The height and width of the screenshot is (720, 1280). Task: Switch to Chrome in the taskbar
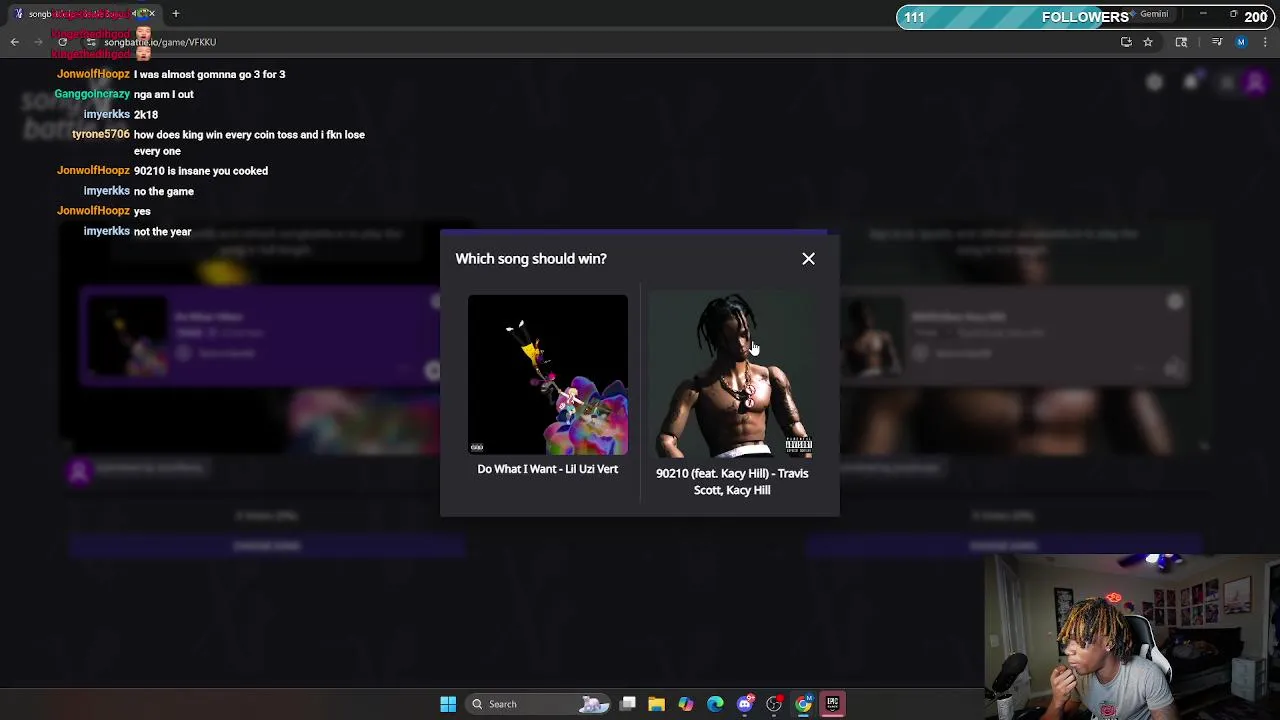click(x=803, y=704)
